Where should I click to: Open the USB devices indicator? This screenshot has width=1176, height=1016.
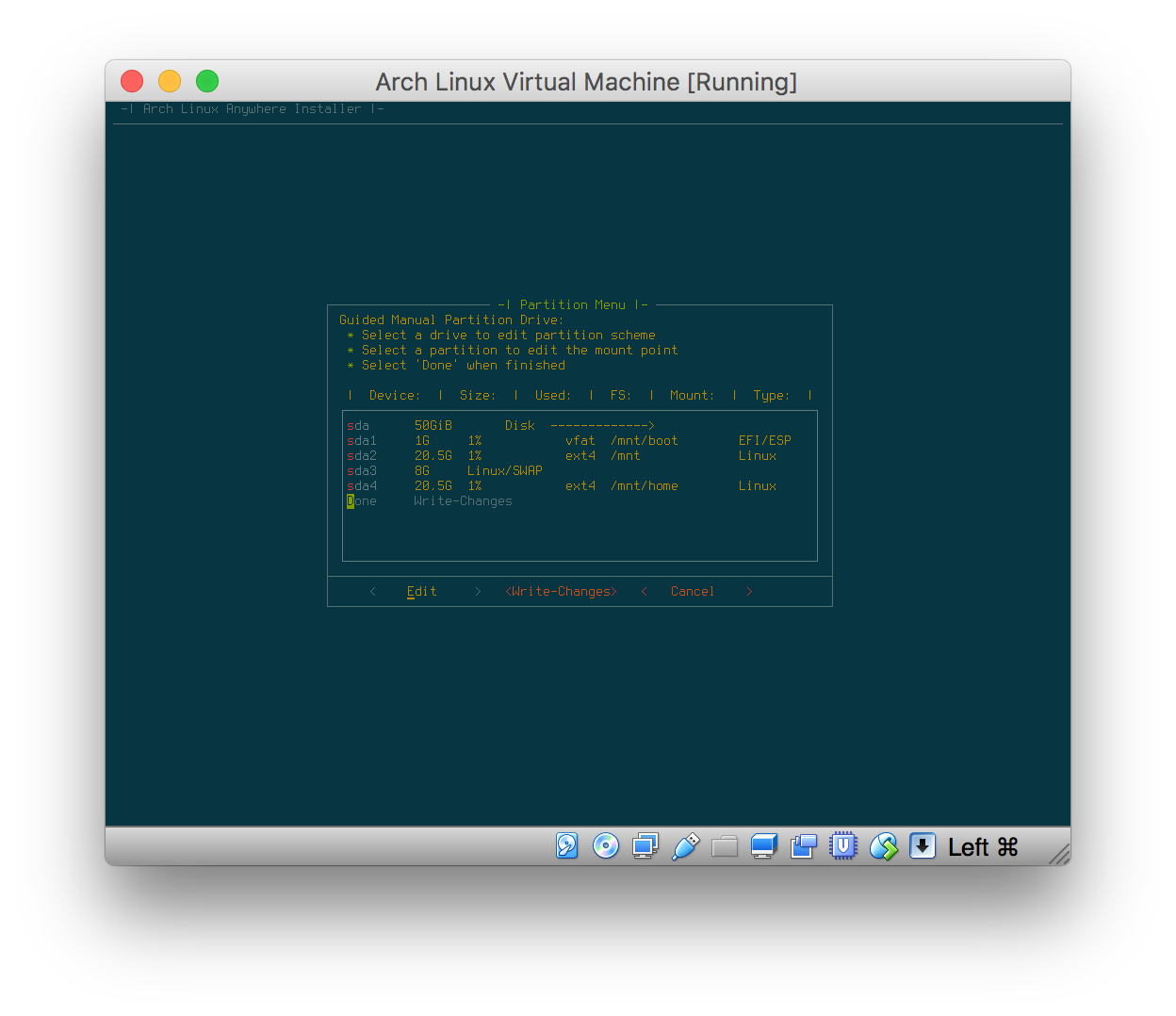point(685,846)
